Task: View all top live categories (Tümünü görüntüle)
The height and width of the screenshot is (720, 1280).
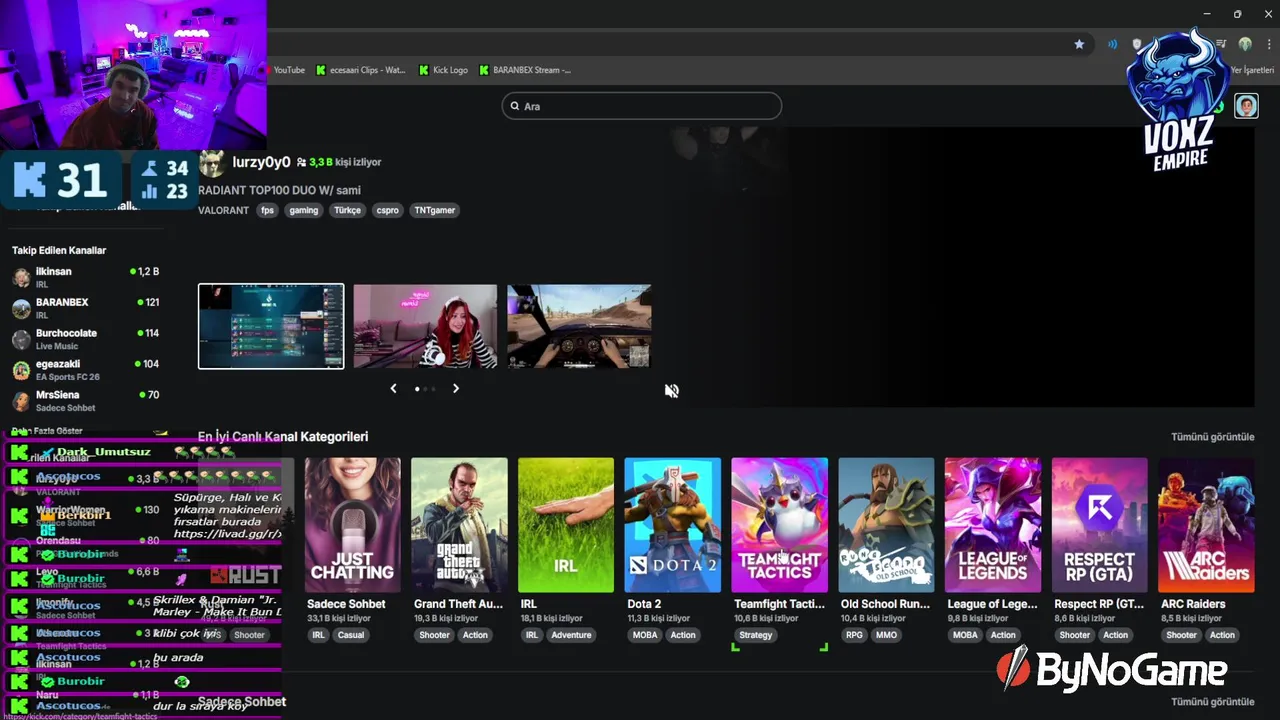Action: point(1212,437)
